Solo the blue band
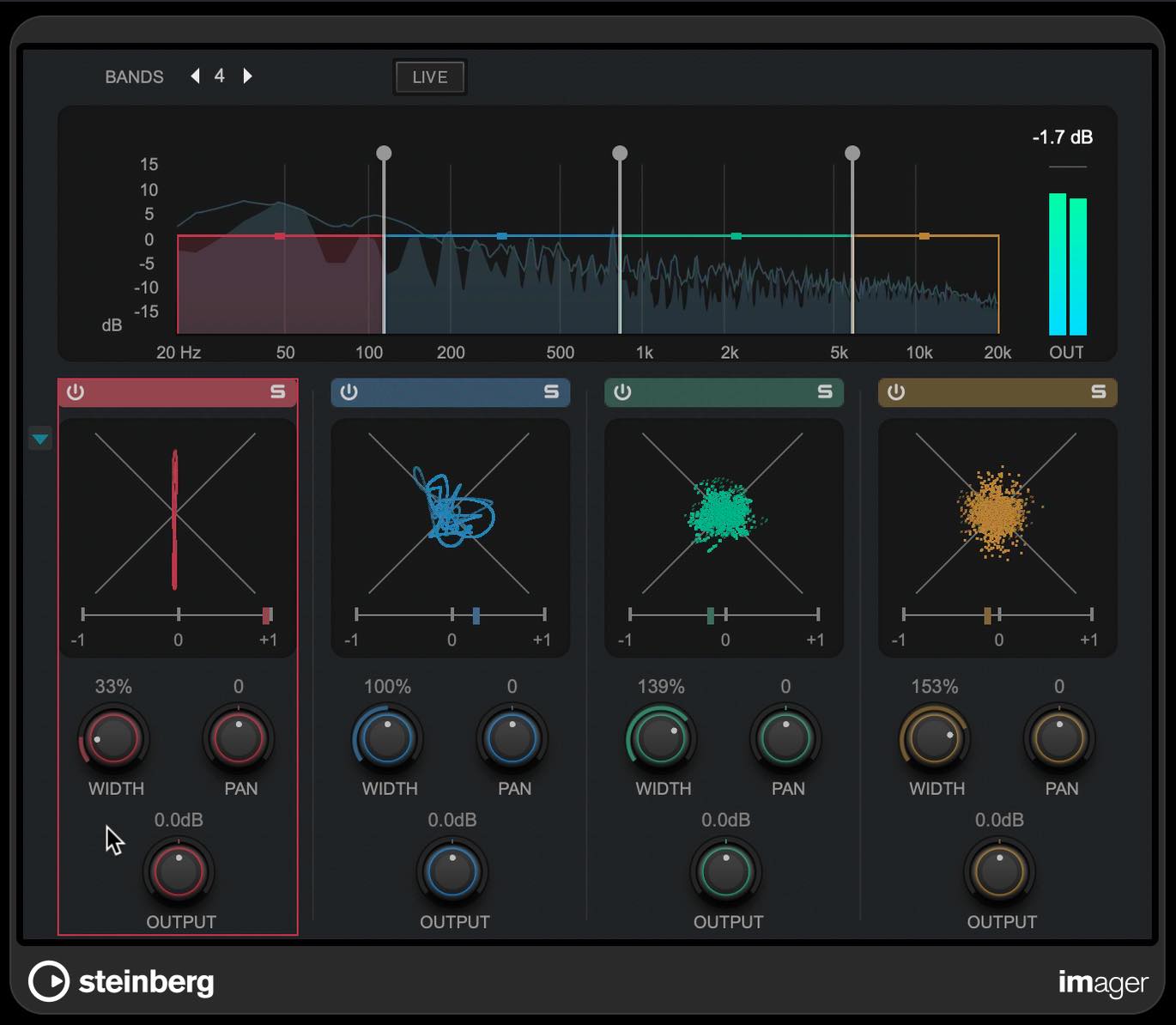Screen dimensions: 1176x1025 pos(551,392)
